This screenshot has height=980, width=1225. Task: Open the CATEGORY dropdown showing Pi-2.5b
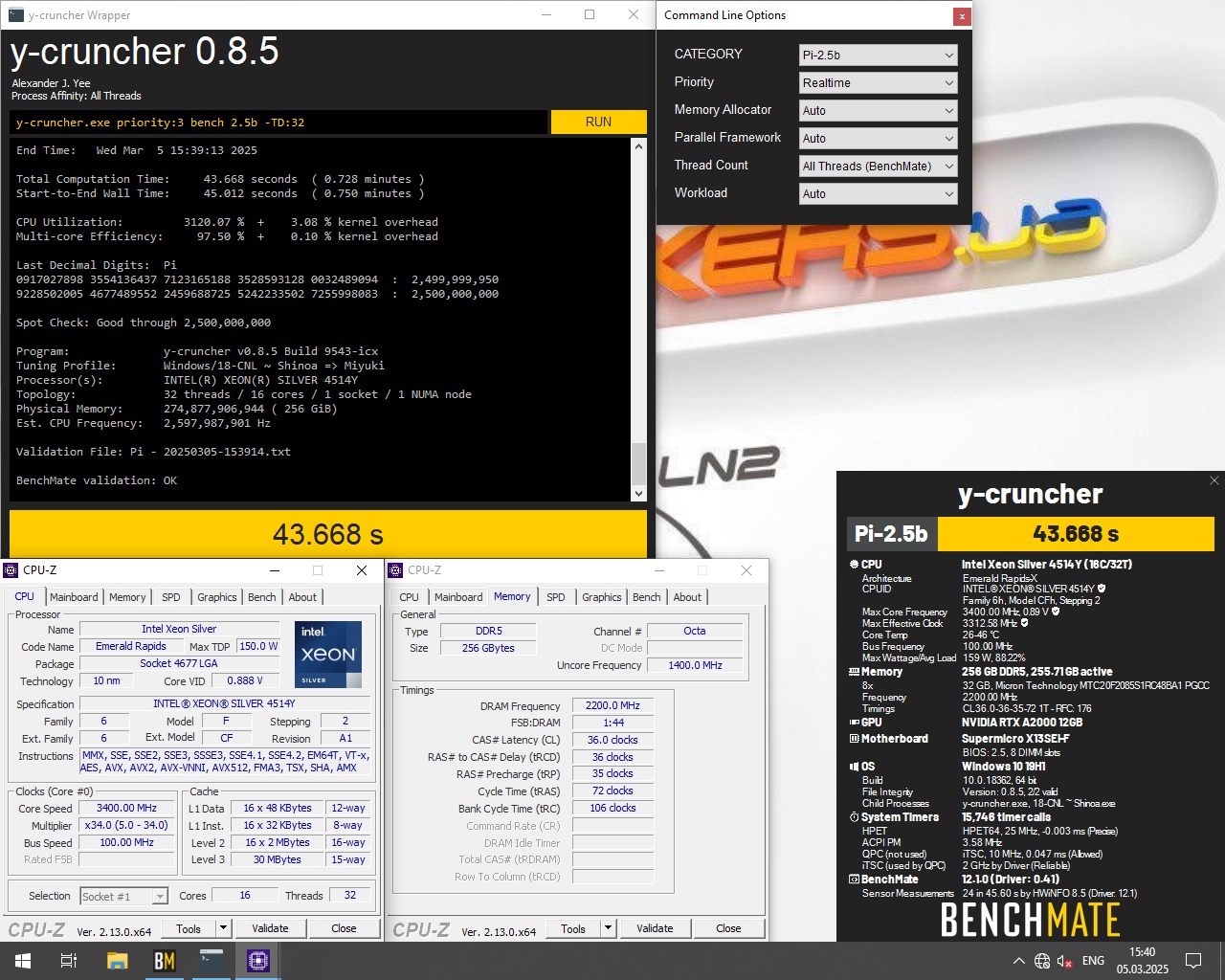tap(878, 56)
